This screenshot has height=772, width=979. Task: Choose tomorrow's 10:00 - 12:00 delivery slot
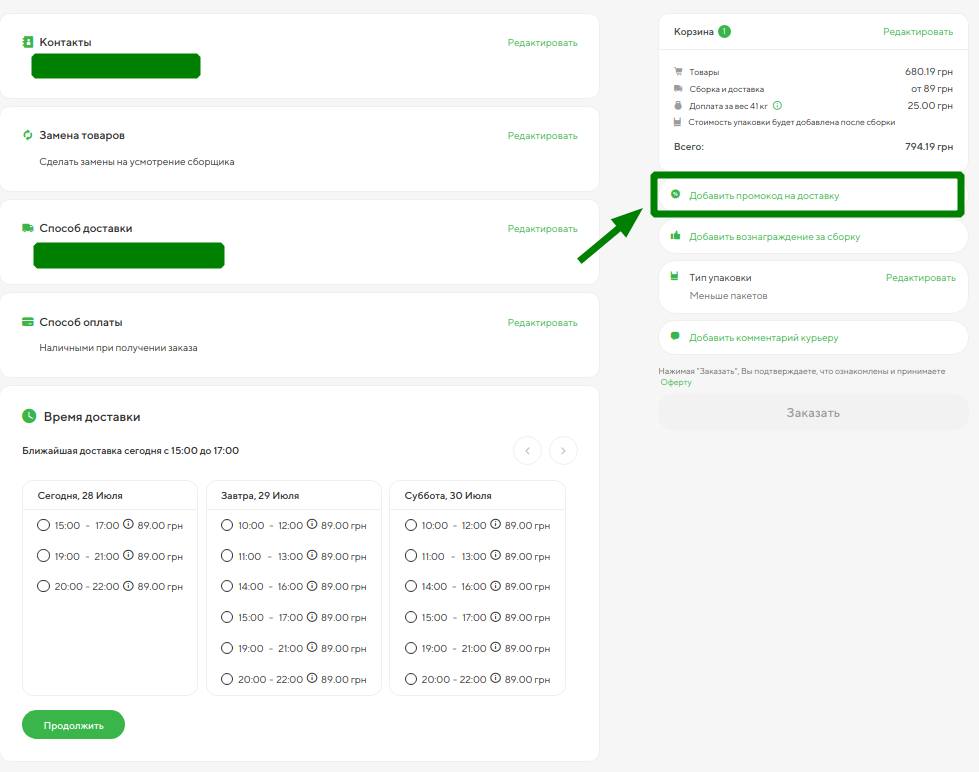(x=227, y=525)
